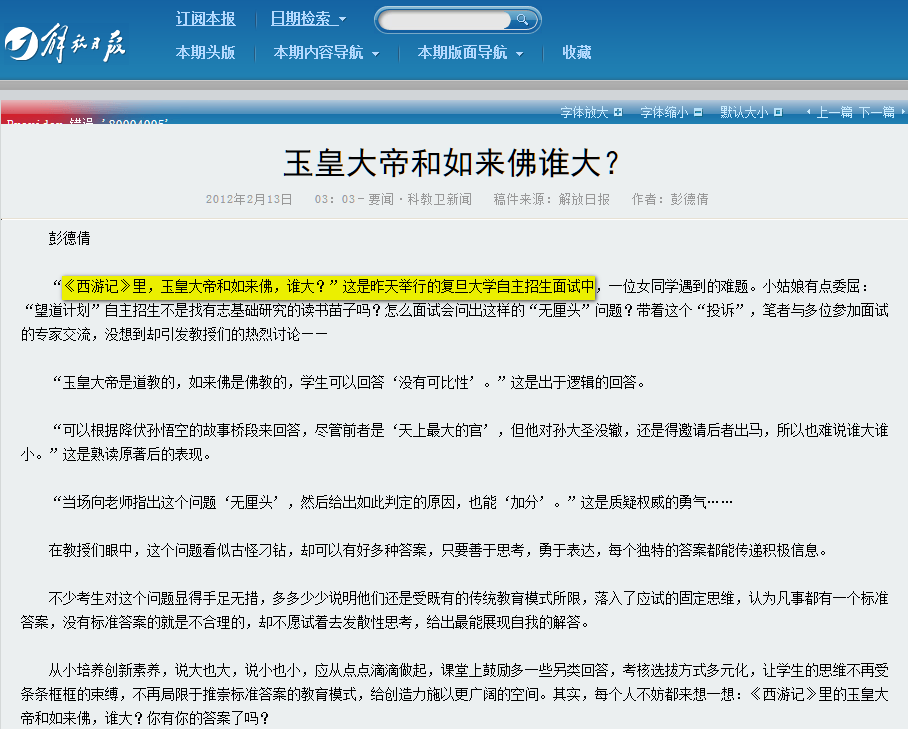Click the right arrow after 下一篇
Image resolution: width=908 pixels, height=729 pixels.
tap(901, 112)
